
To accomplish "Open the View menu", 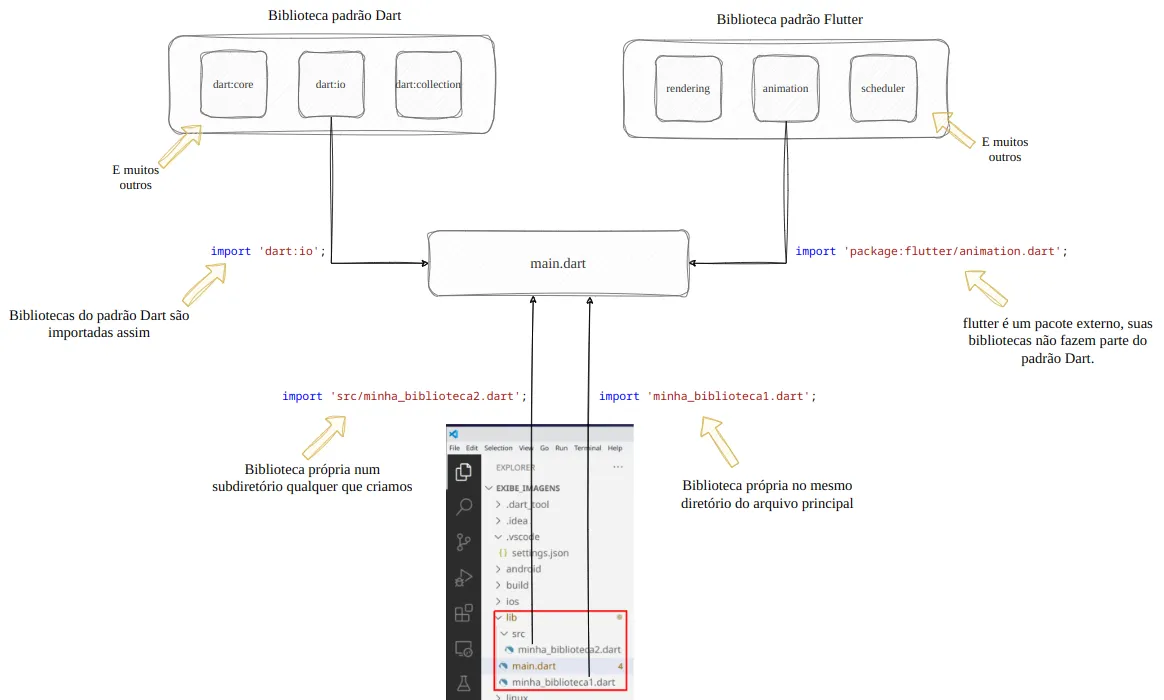I will click(x=526, y=448).
